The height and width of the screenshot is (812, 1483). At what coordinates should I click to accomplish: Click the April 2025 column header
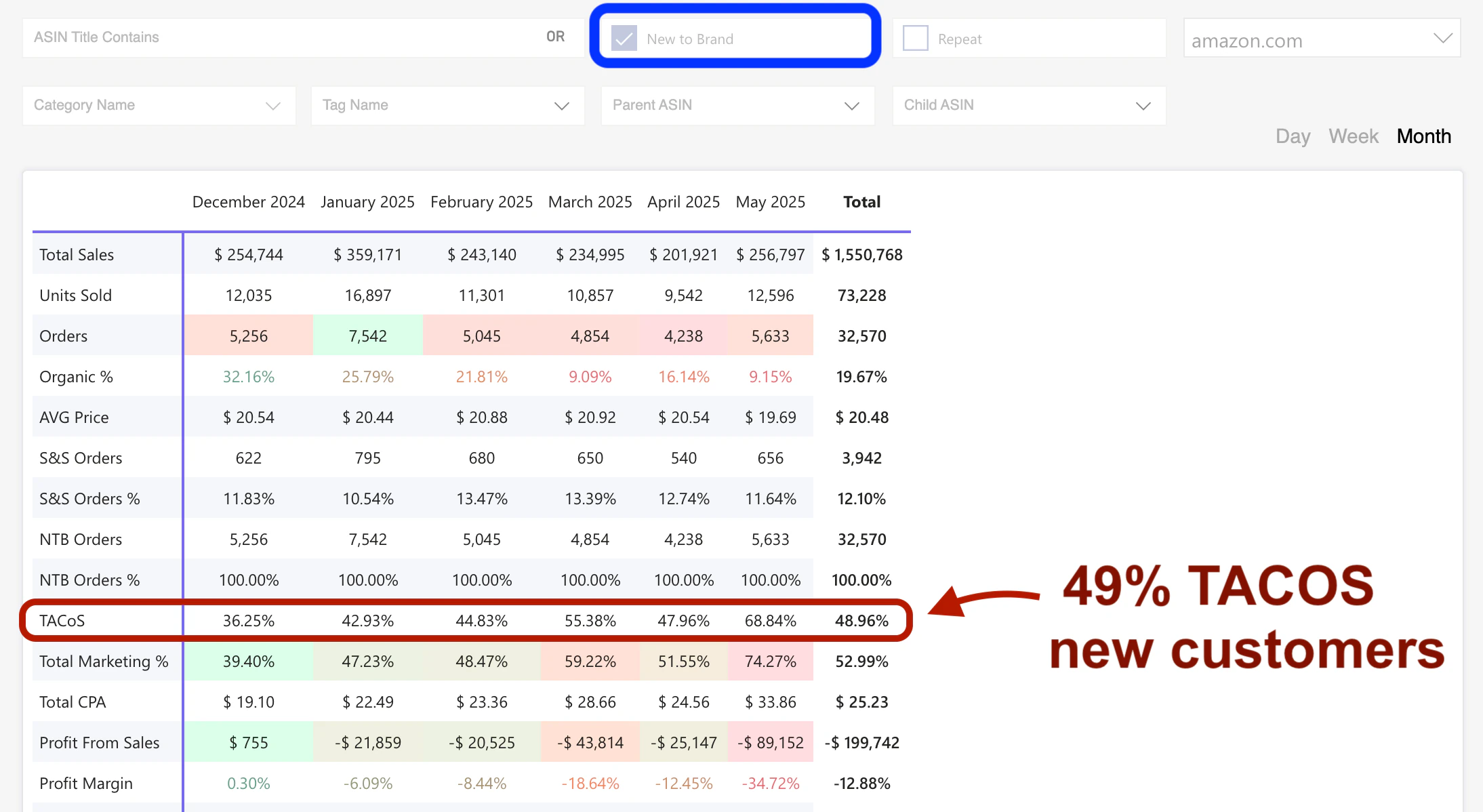(683, 202)
